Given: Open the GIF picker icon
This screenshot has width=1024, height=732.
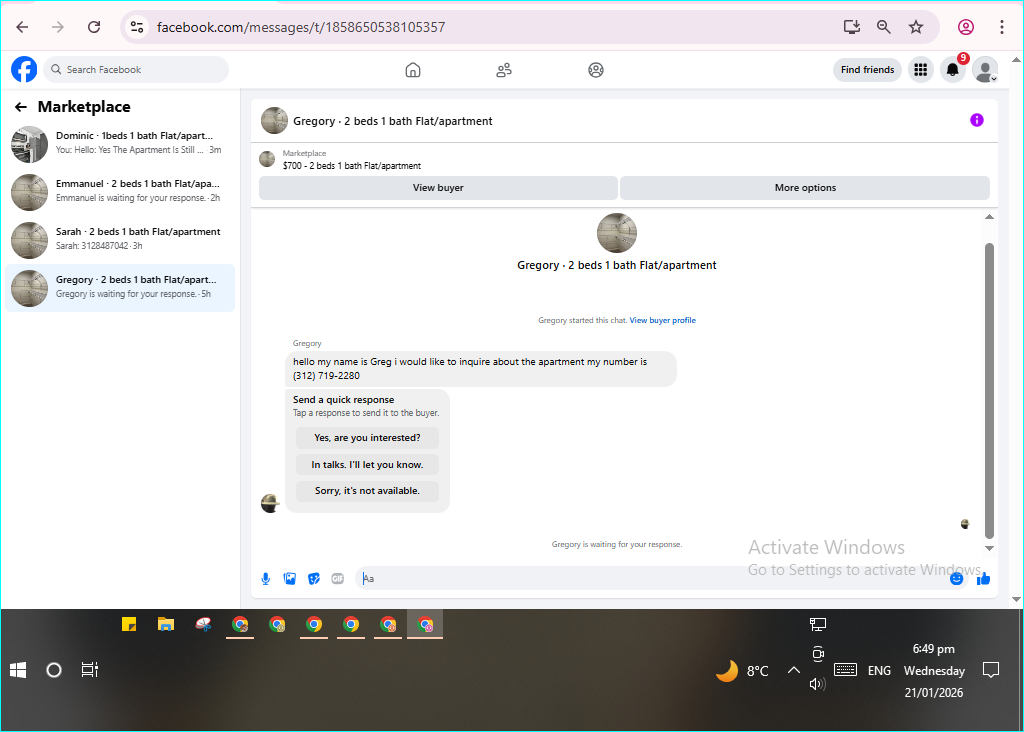Looking at the screenshot, I should tap(338, 579).
